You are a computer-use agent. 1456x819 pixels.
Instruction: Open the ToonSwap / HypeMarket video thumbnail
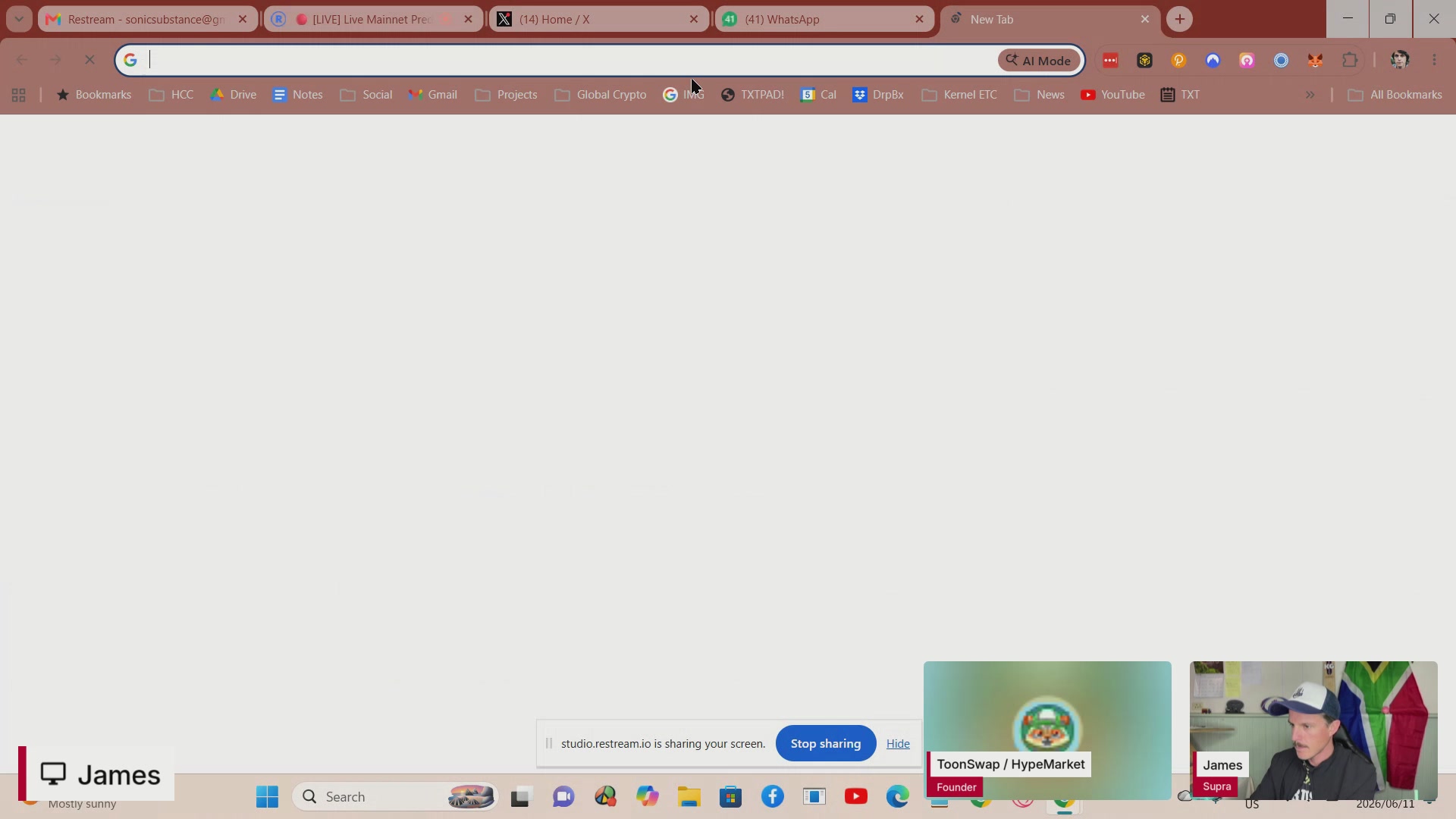(x=1047, y=730)
